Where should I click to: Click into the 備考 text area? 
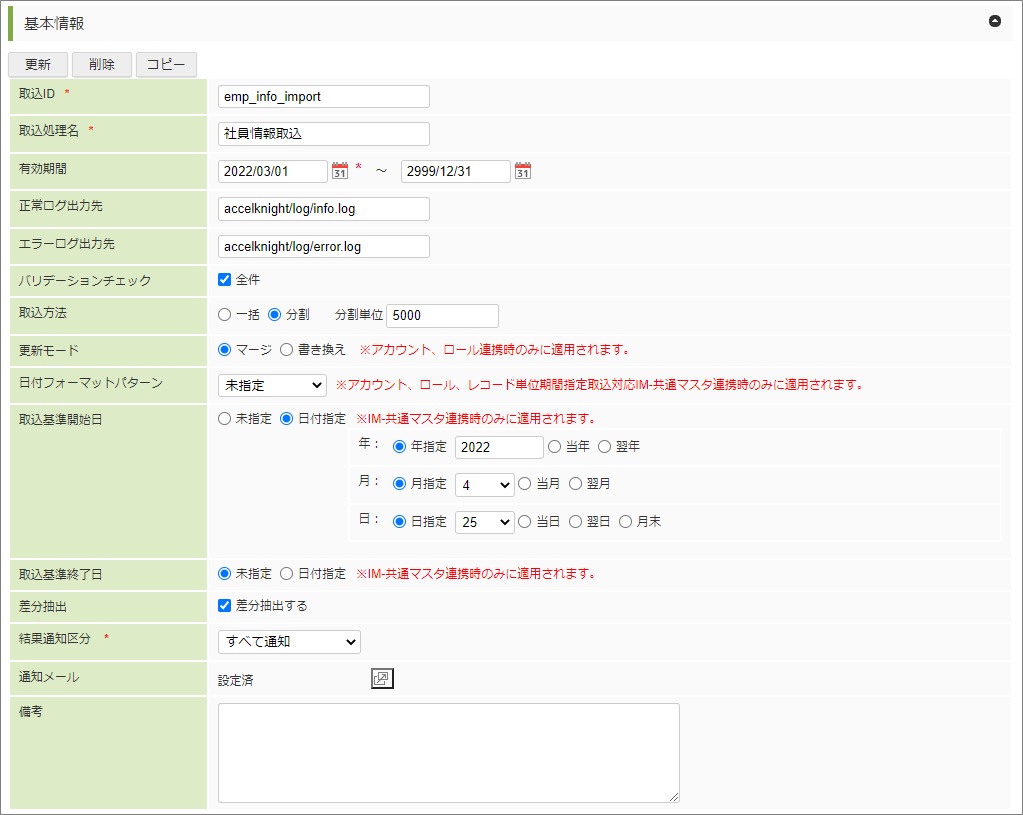[448, 752]
